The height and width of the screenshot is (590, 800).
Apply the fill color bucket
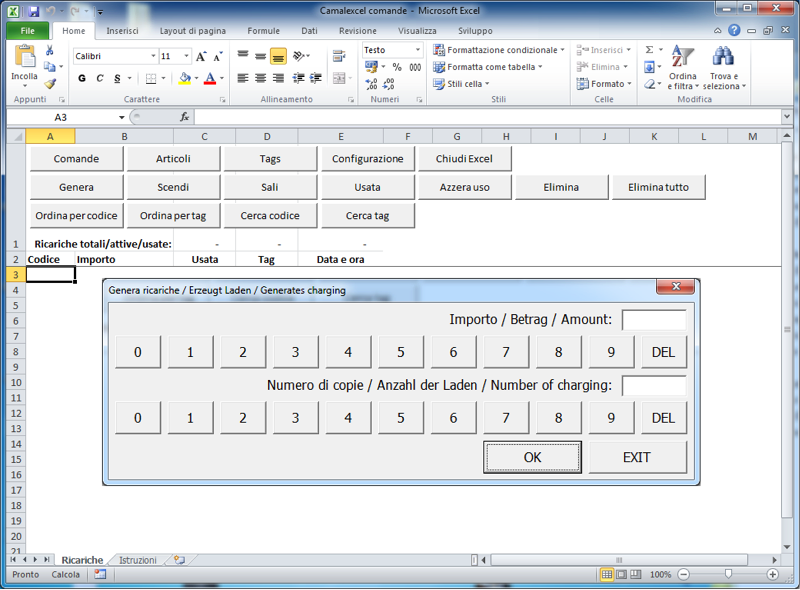pyautogui.click(x=184, y=79)
